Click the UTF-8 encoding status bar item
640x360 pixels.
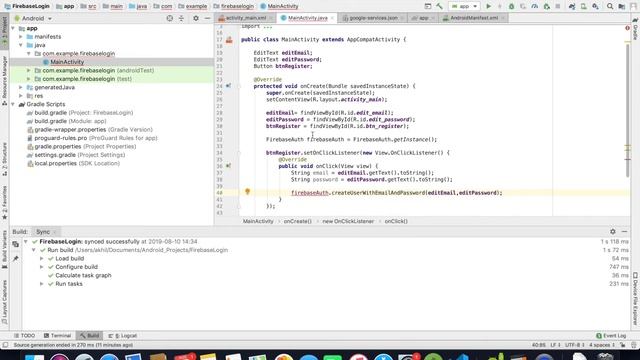(574, 345)
